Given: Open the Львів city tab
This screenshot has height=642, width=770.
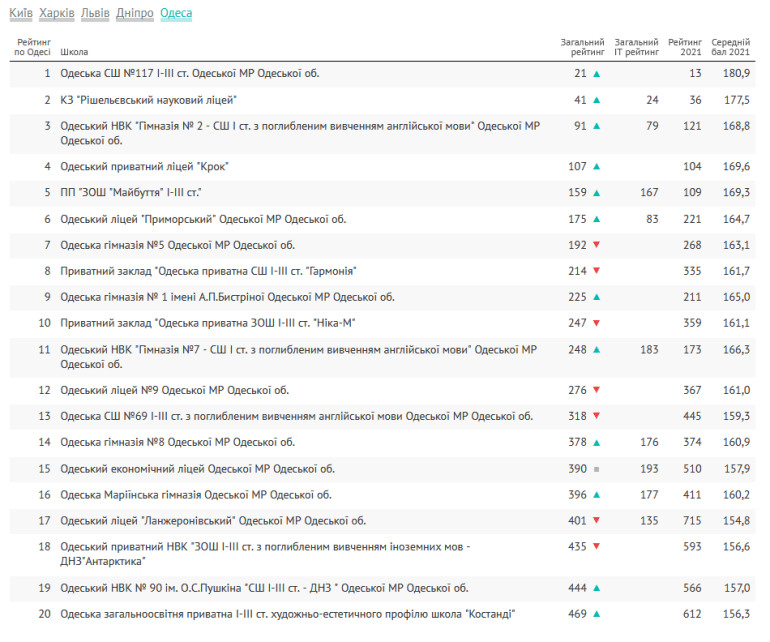Looking at the screenshot, I should coord(95,14).
